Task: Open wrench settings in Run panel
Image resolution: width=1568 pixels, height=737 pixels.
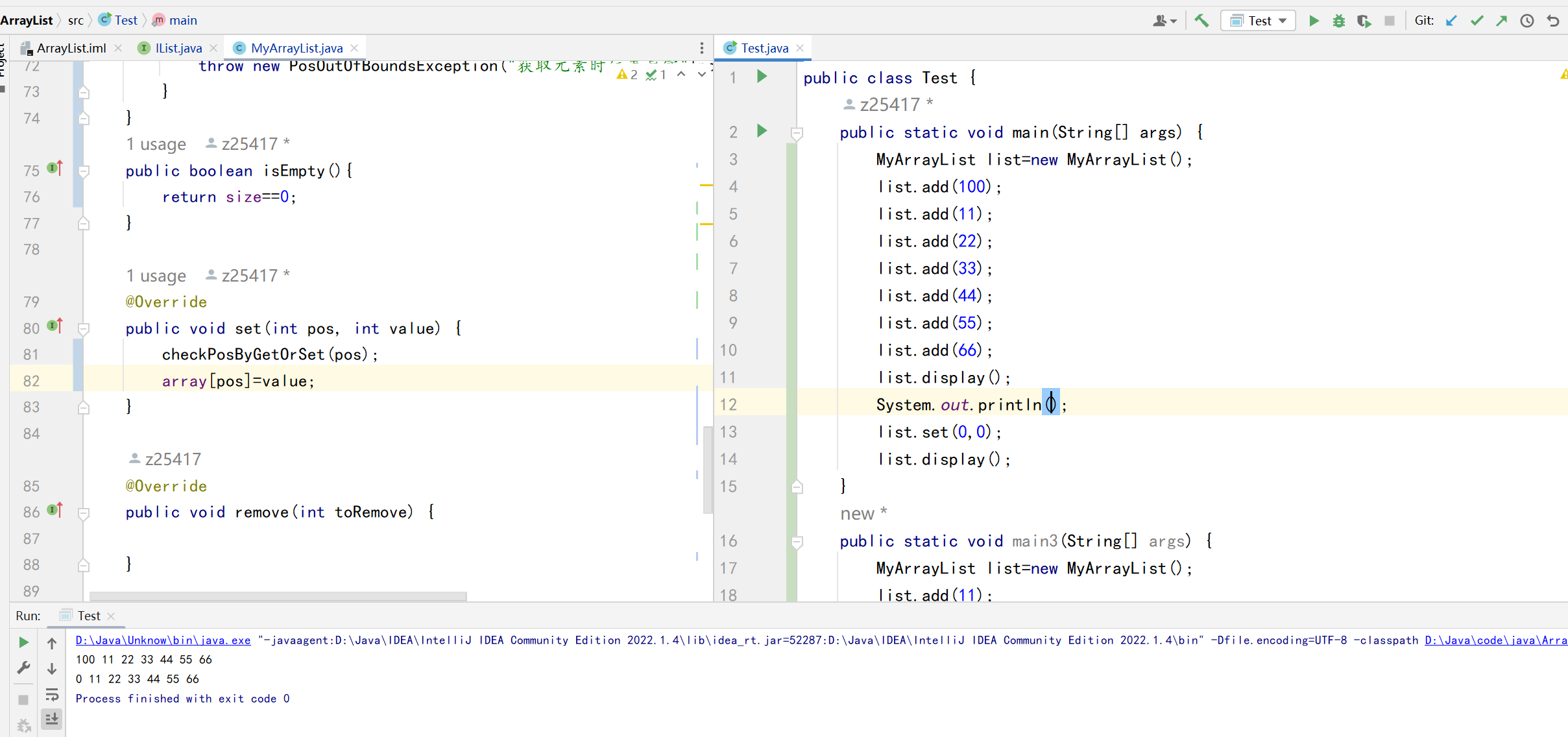Action: pos(23,668)
